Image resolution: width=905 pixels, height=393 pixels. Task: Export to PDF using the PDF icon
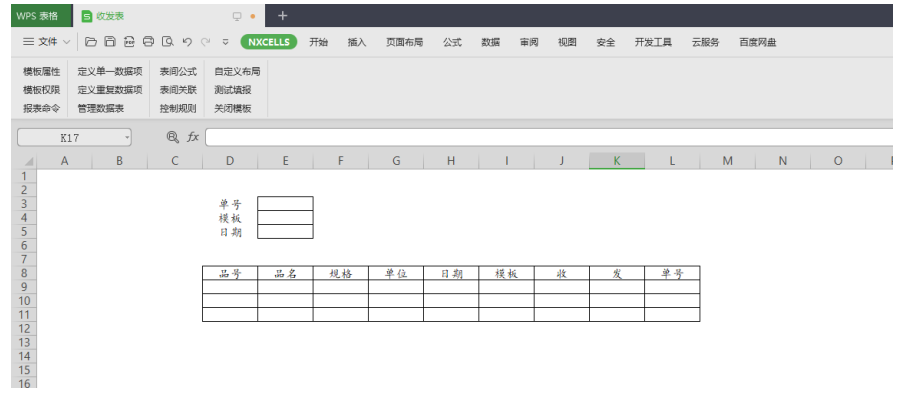coord(129,42)
